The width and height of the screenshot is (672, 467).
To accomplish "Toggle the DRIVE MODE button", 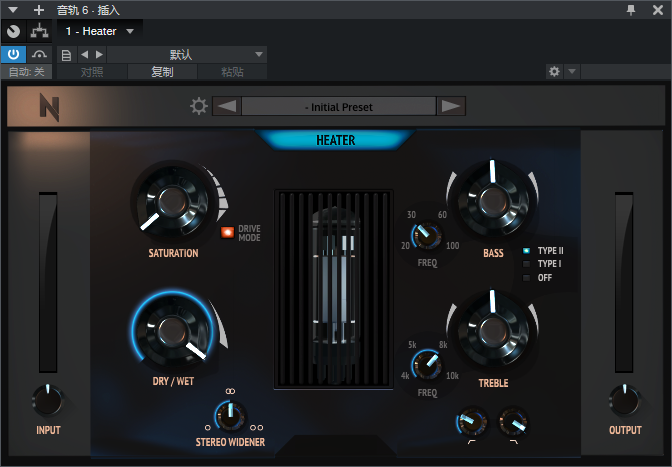I will (227, 232).
